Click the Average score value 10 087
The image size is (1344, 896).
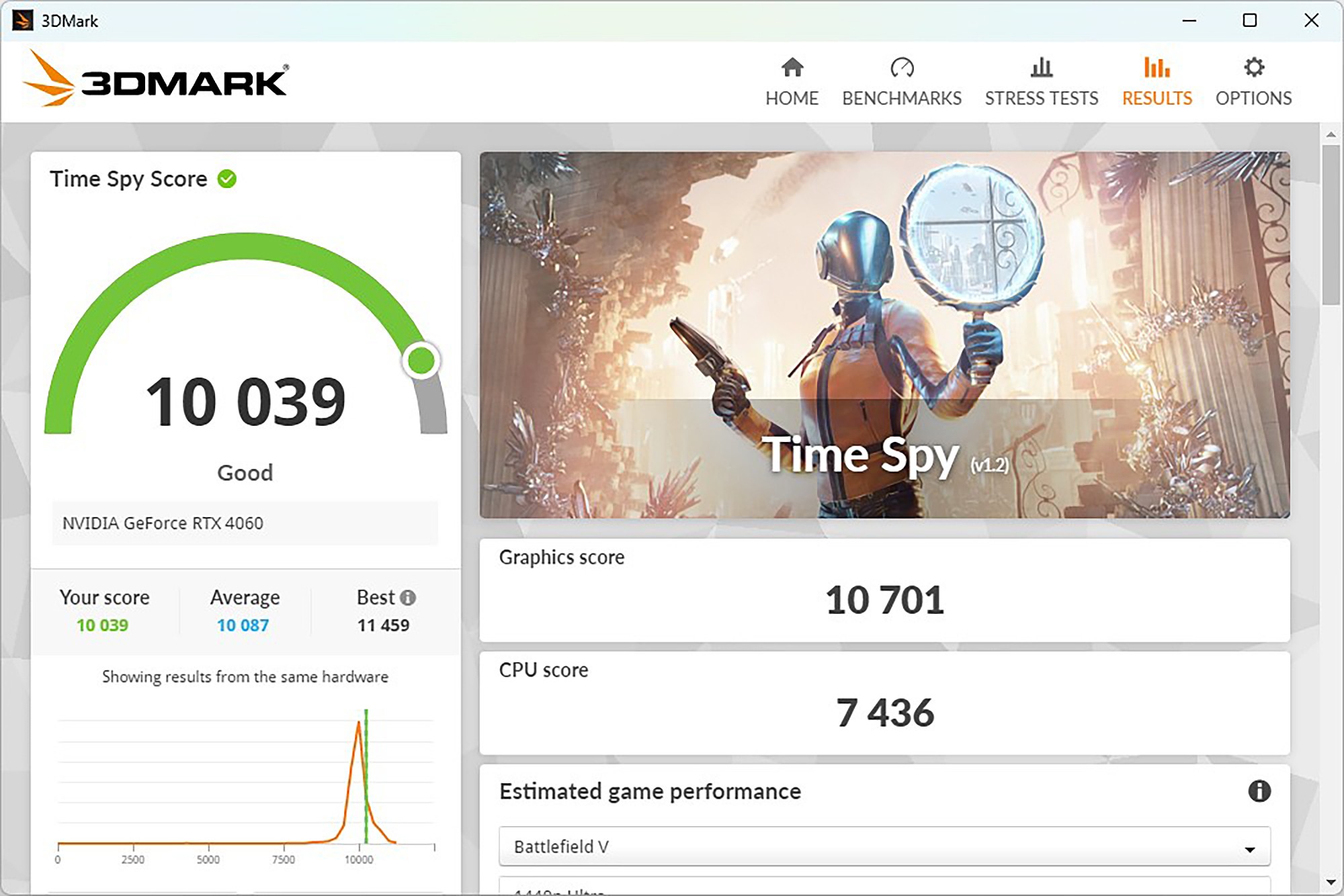(243, 625)
